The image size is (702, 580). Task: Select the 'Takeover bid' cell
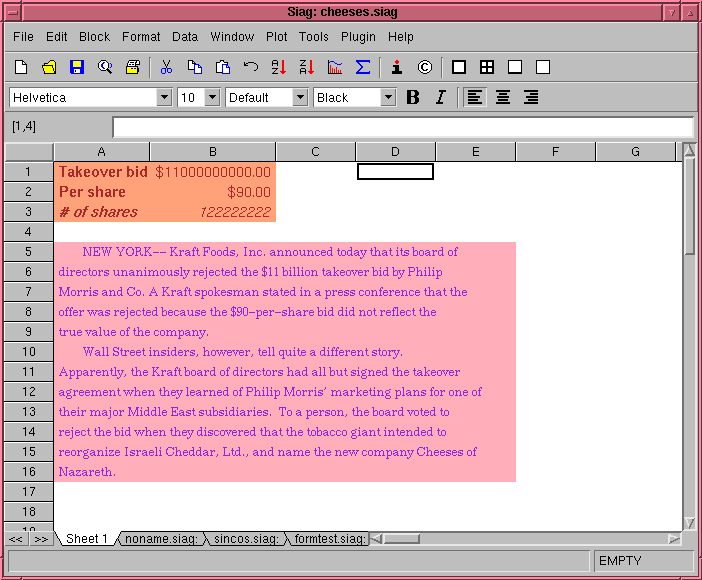102,172
